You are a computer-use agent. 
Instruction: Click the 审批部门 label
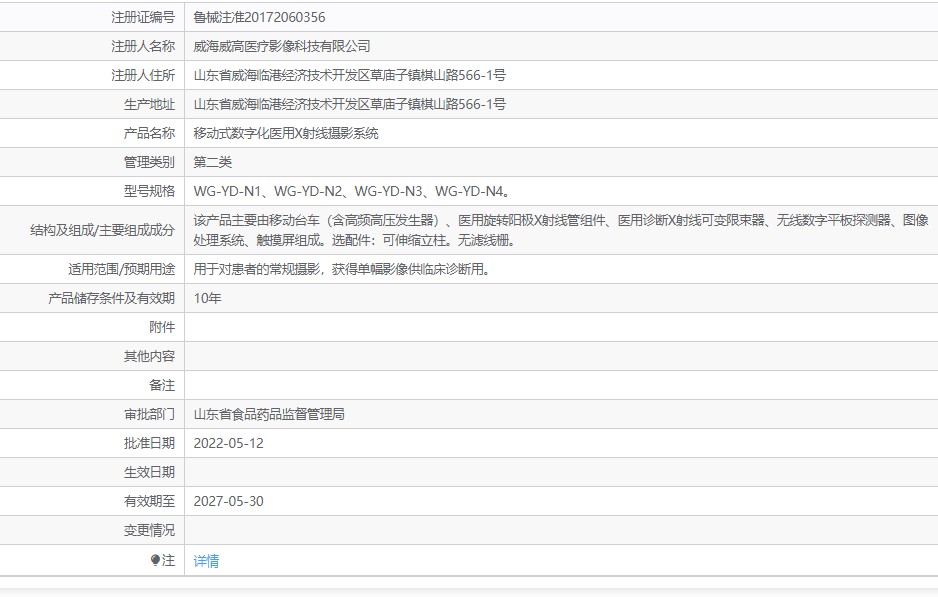coord(150,414)
